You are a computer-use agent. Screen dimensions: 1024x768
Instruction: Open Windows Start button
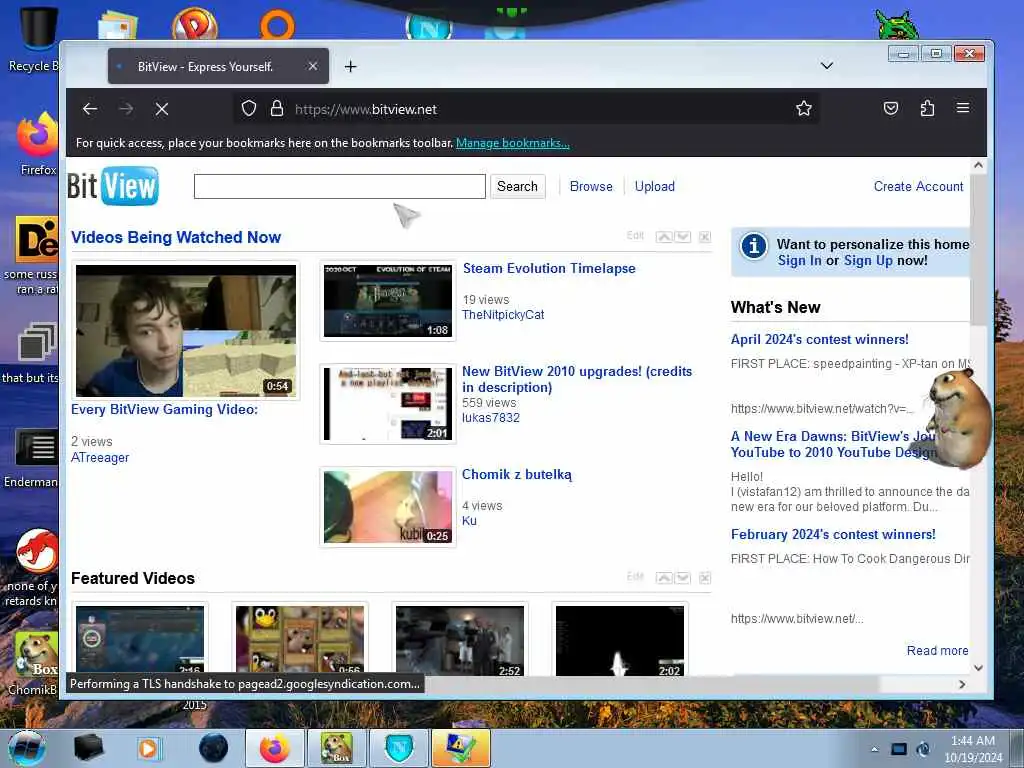point(27,748)
